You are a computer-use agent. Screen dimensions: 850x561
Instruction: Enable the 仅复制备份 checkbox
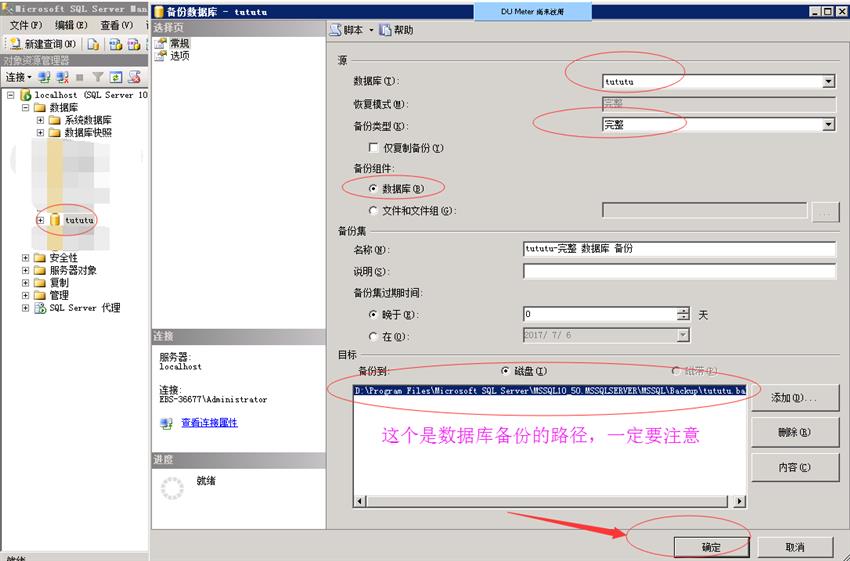pyautogui.click(x=374, y=148)
